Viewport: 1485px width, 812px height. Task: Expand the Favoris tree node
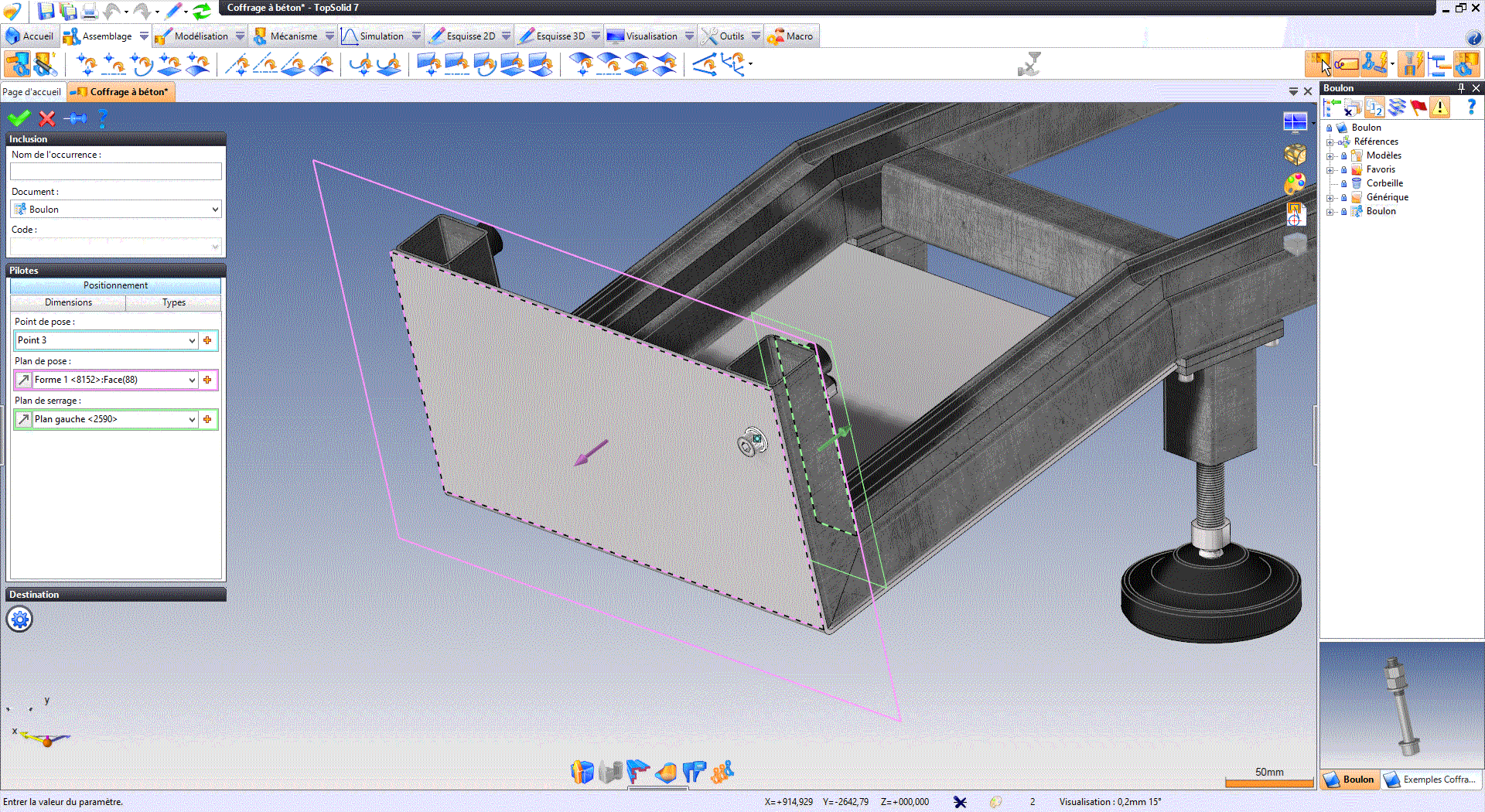1330,170
